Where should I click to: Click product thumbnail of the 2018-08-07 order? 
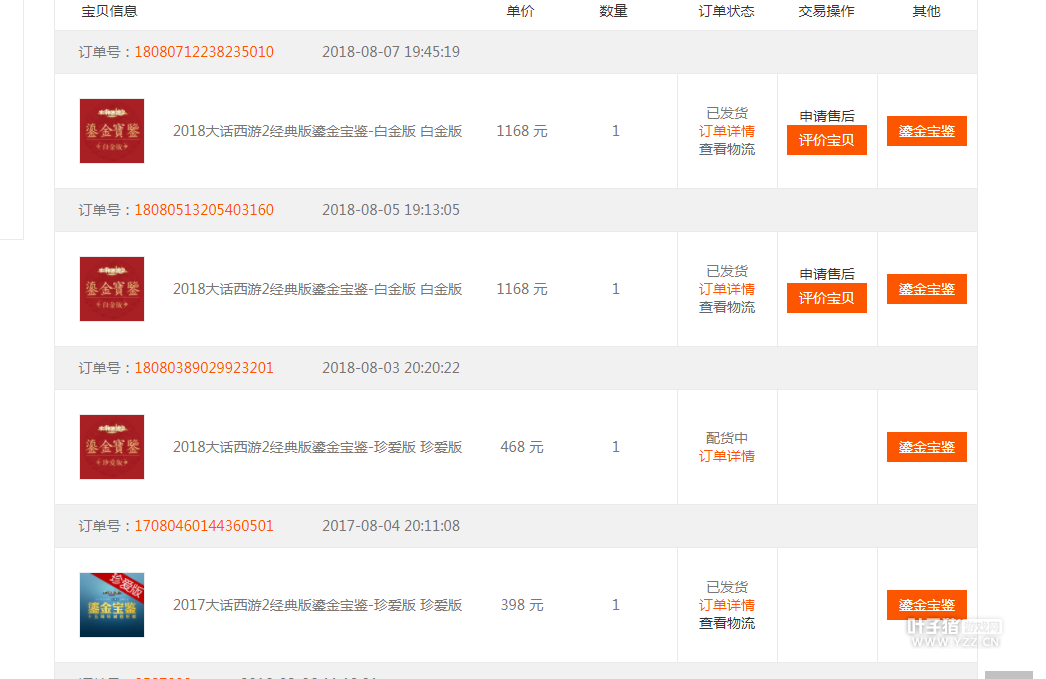coord(112,131)
